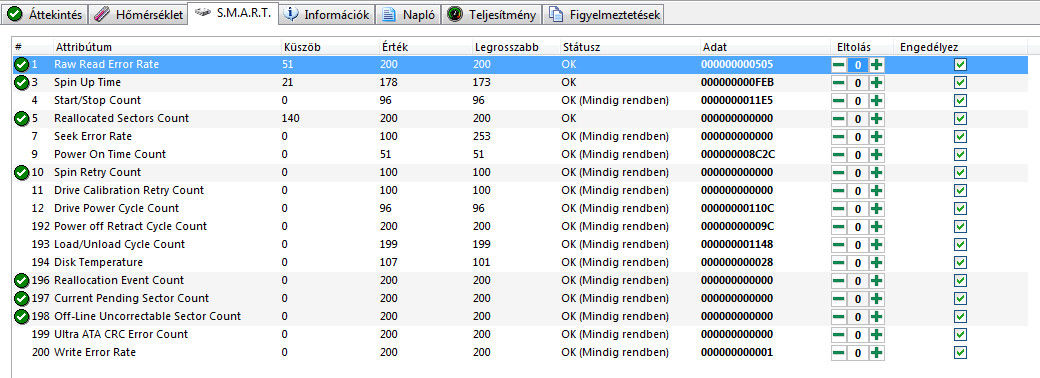The image size is (1040, 378).
Task: Open the Információk tab
Action: click(327, 14)
